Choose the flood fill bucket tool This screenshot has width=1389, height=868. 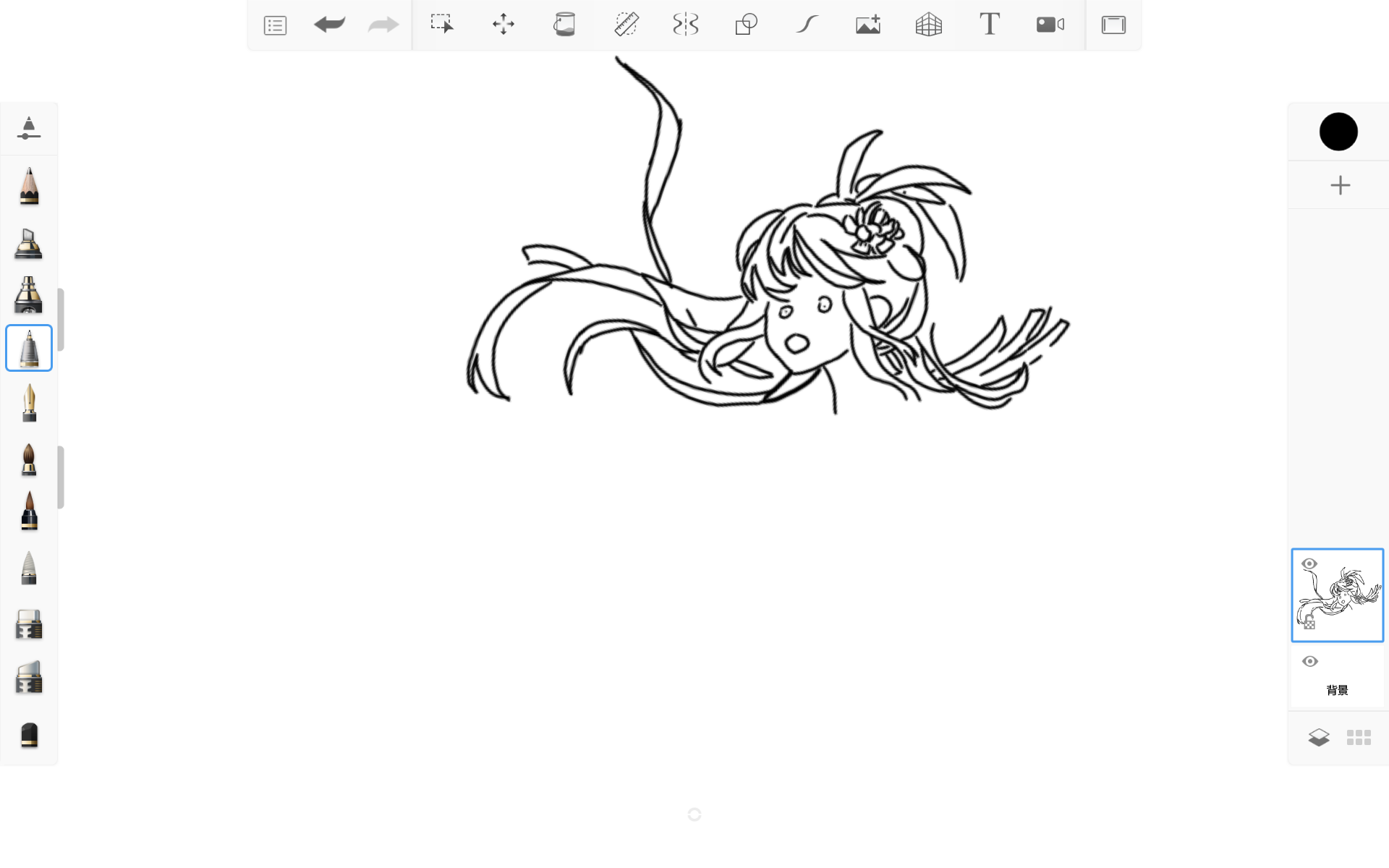pos(564,25)
